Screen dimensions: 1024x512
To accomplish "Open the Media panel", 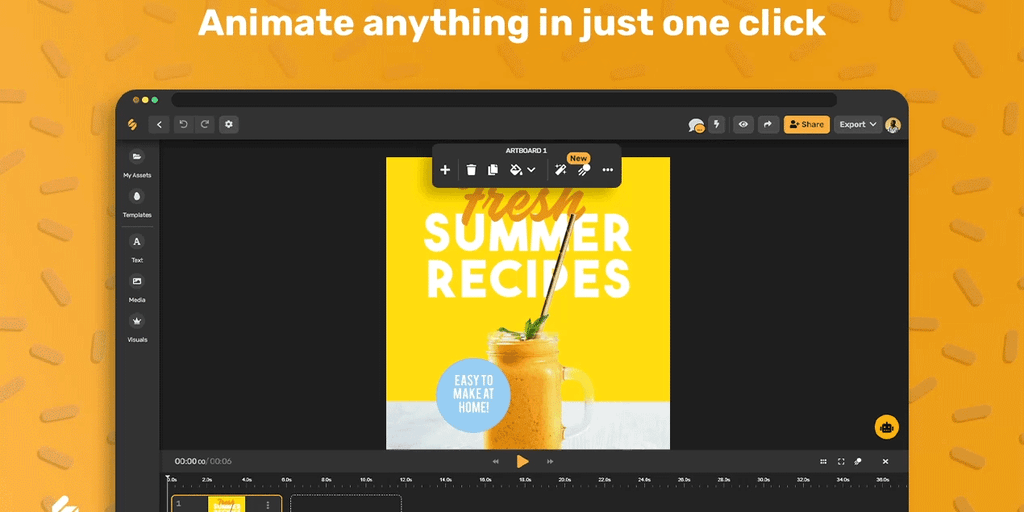I will [x=136, y=289].
